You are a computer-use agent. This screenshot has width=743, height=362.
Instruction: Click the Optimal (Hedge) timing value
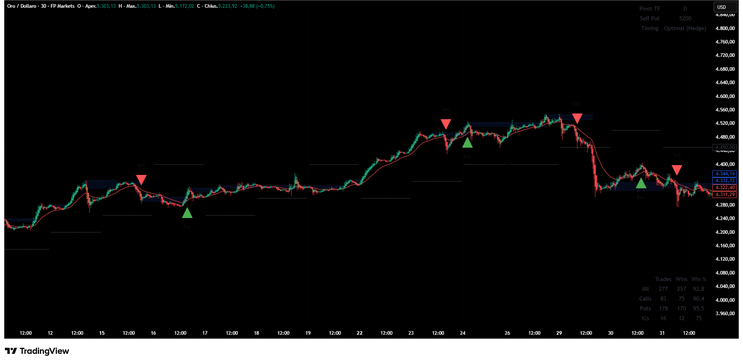[685, 28]
